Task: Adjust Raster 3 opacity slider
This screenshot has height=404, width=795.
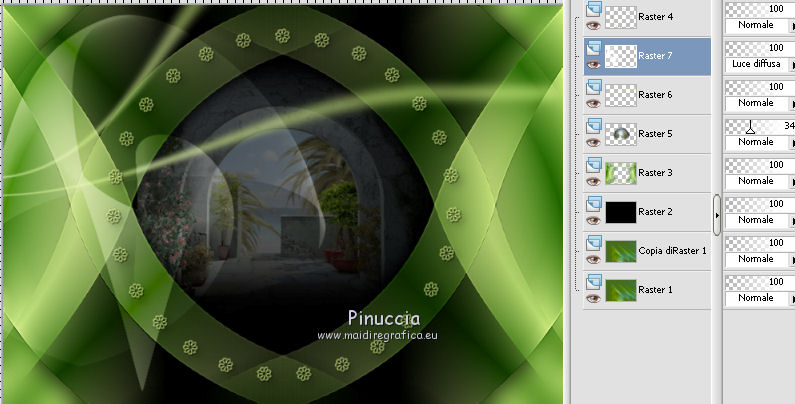Action: (x=760, y=165)
